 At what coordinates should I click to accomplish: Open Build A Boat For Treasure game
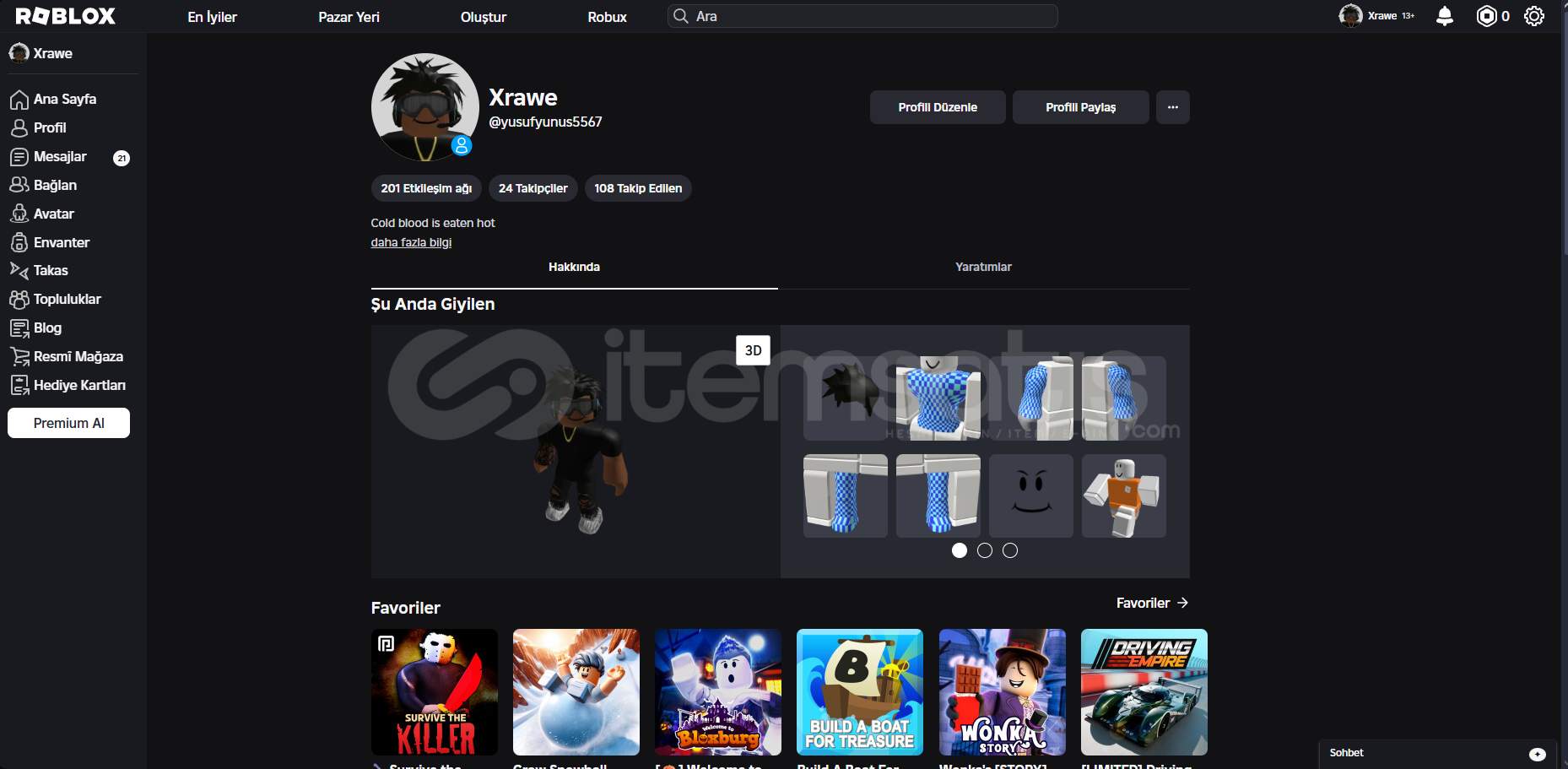[860, 692]
